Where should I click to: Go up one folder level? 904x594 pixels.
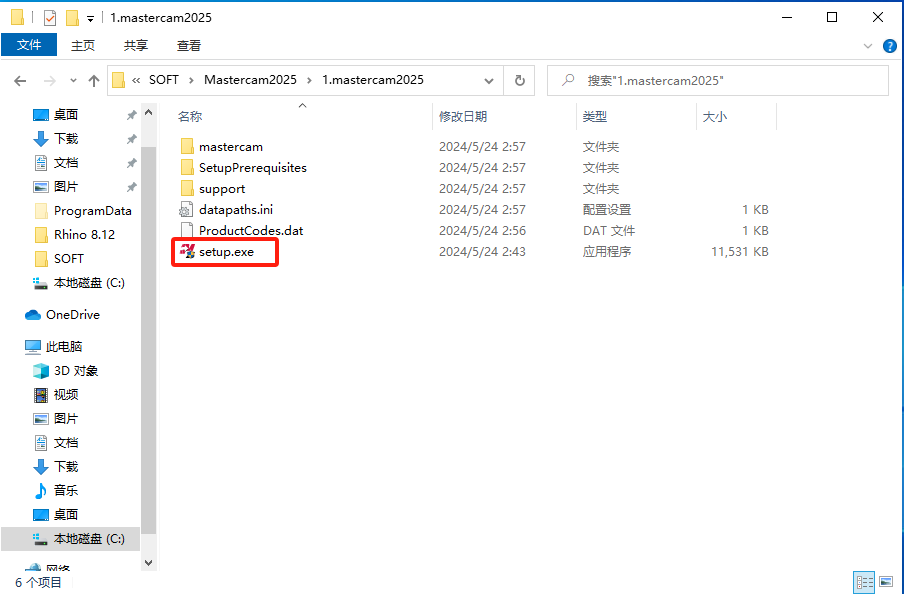tap(94, 81)
